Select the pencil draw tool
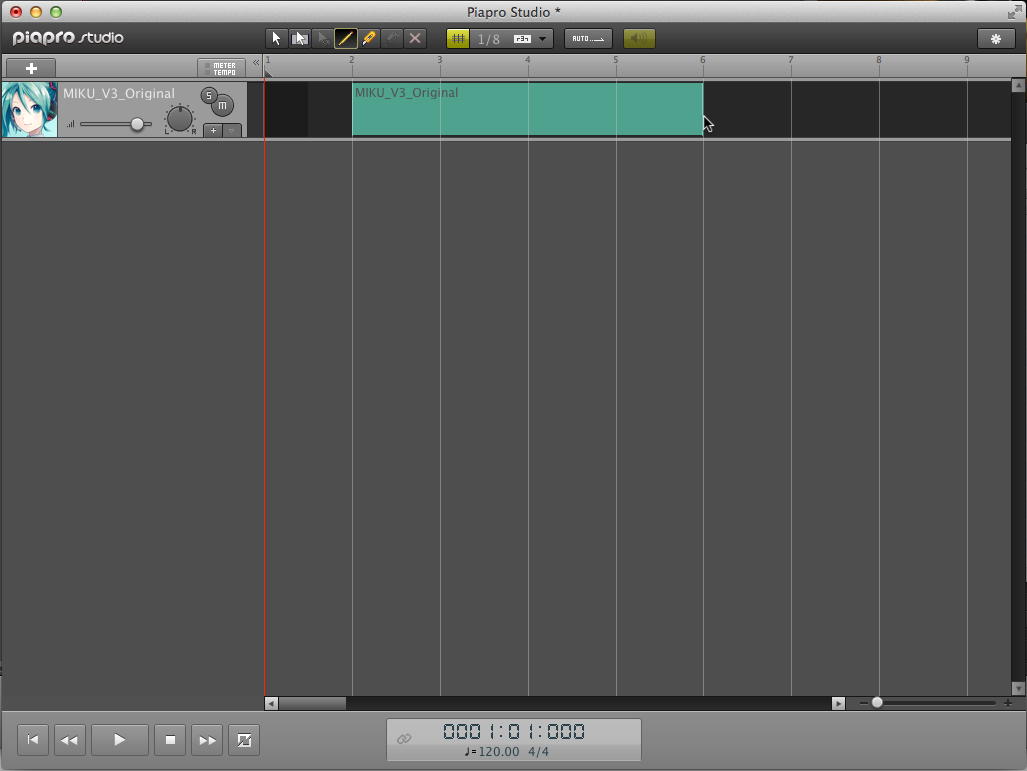1027x771 pixels. tap(346, 39)
